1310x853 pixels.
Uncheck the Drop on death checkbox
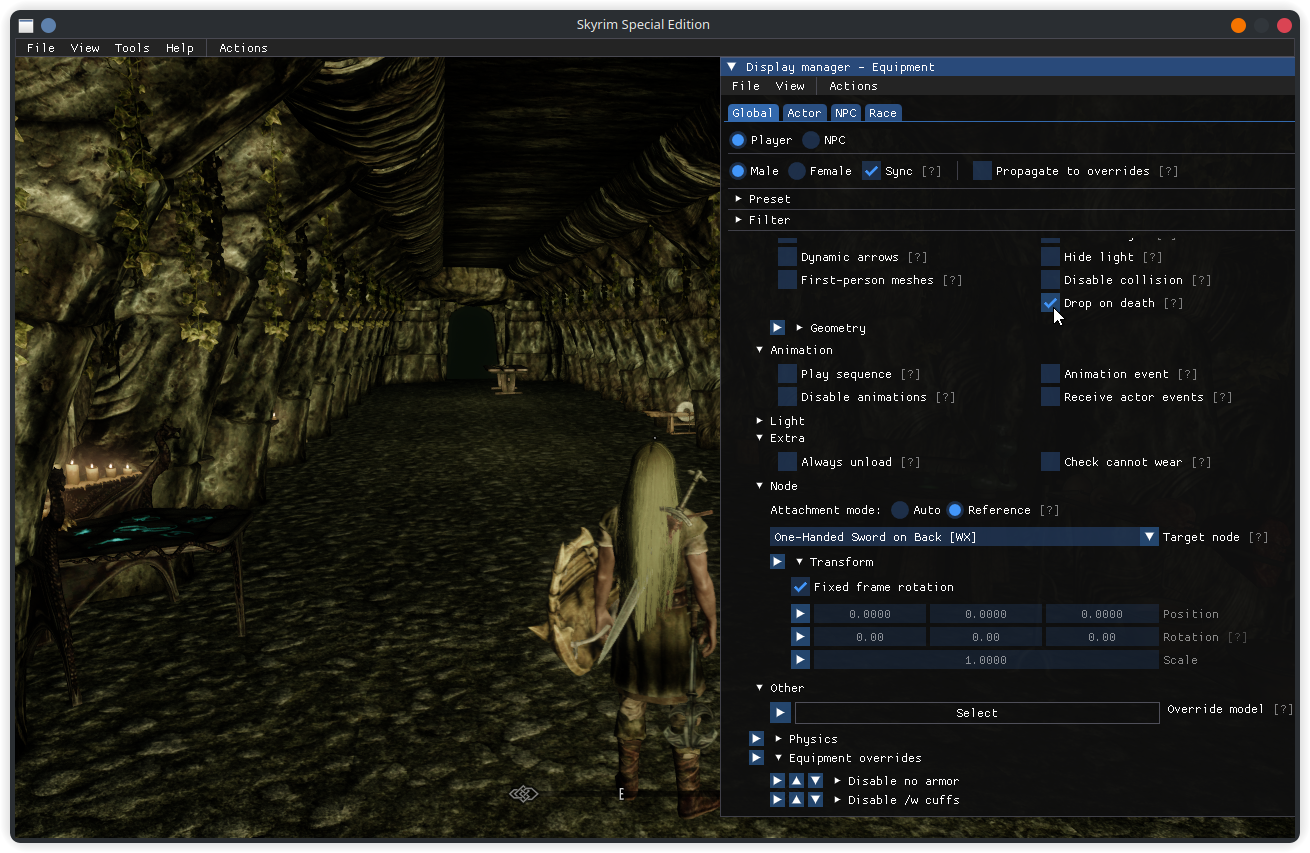point(1050,303)
